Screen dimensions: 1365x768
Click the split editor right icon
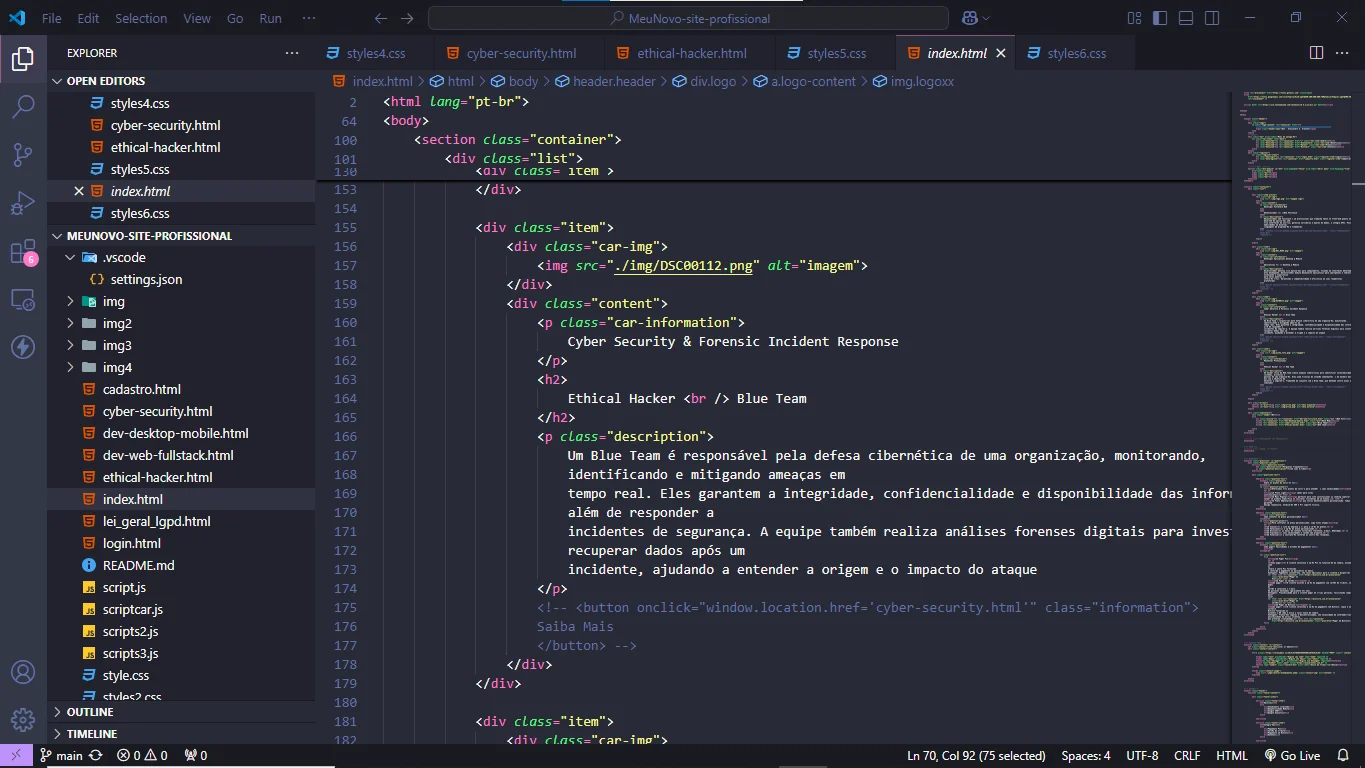pyautogui.click(x=1316, y=53)
